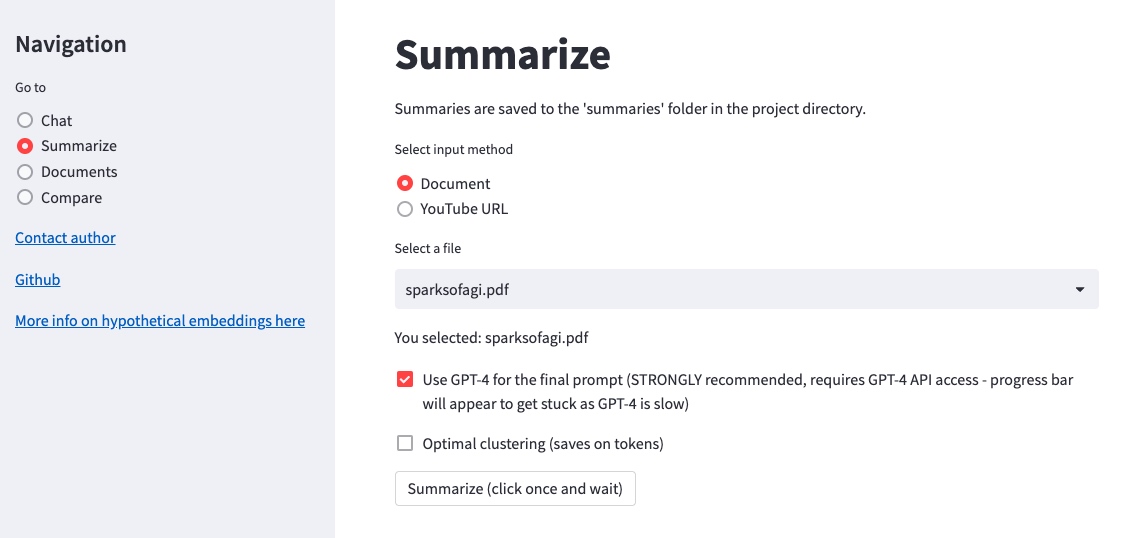Image resolution: width=1136 pixels, height=538 pixels.
Task: Open hypothetical embeddings info link
Action: [160, 321]
